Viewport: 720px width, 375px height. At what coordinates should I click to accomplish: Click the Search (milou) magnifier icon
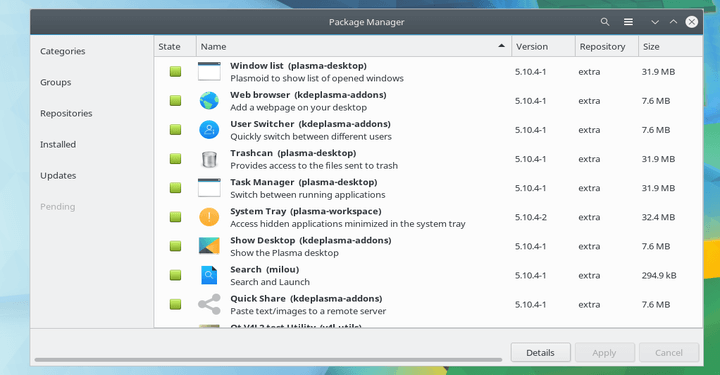[209, 275]
